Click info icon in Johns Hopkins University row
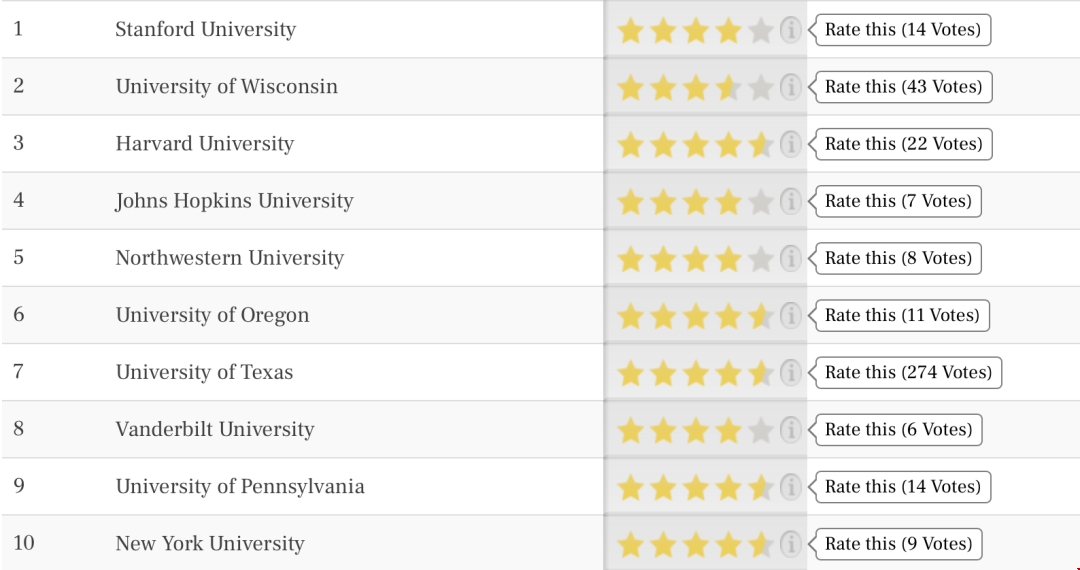This screenshot has width=1080, height=570. pos(790,202)
